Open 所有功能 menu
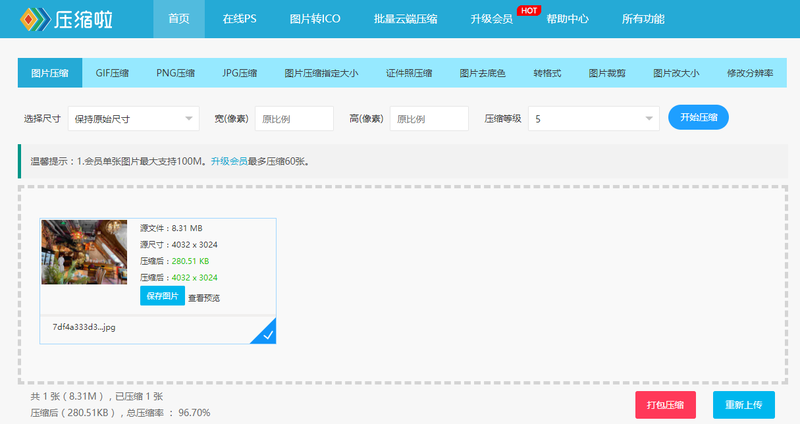 (x=643, y=19)
